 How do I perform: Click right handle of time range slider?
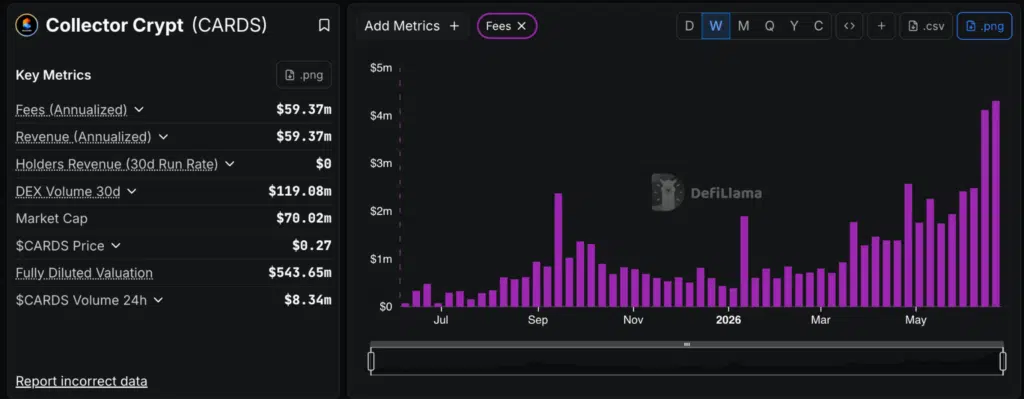click(1003, 361)
